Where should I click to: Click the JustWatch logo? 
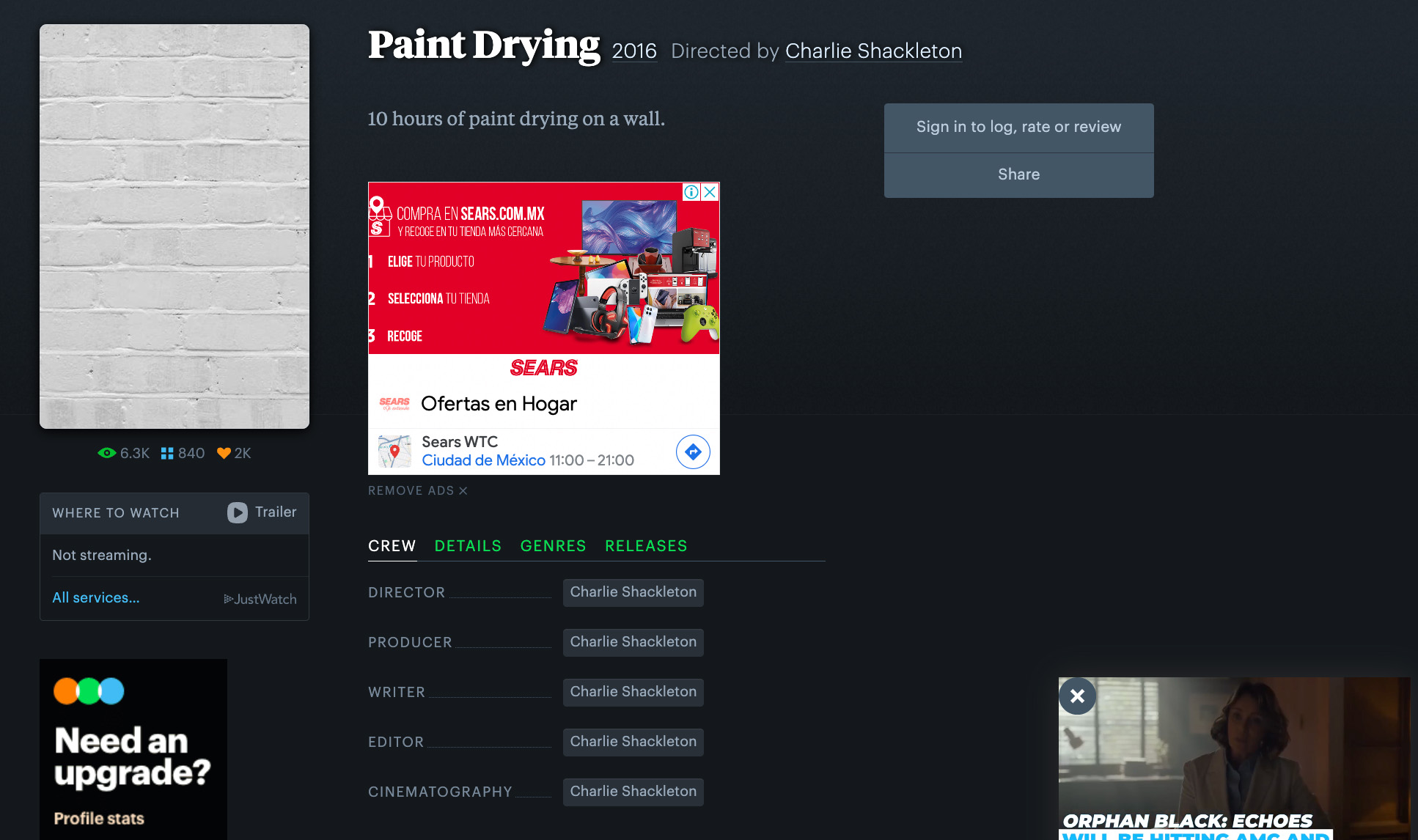pyautogui.click(x=260, y=599)
